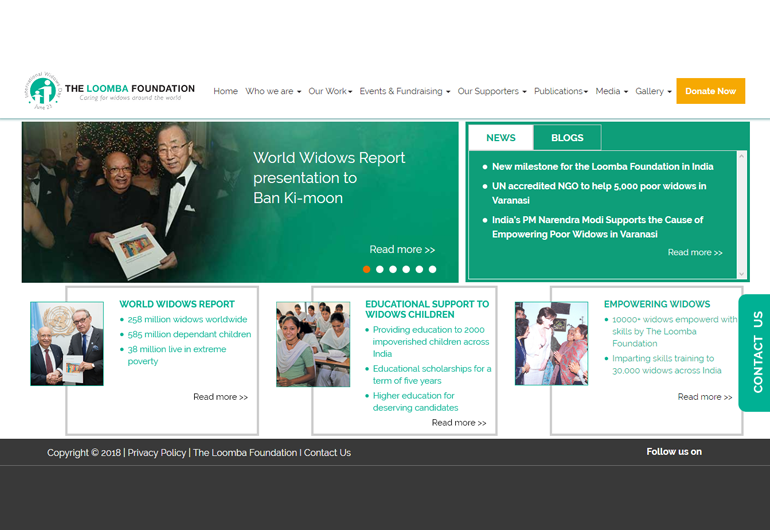Expand the Media dropdown

(x=611, y=91)
